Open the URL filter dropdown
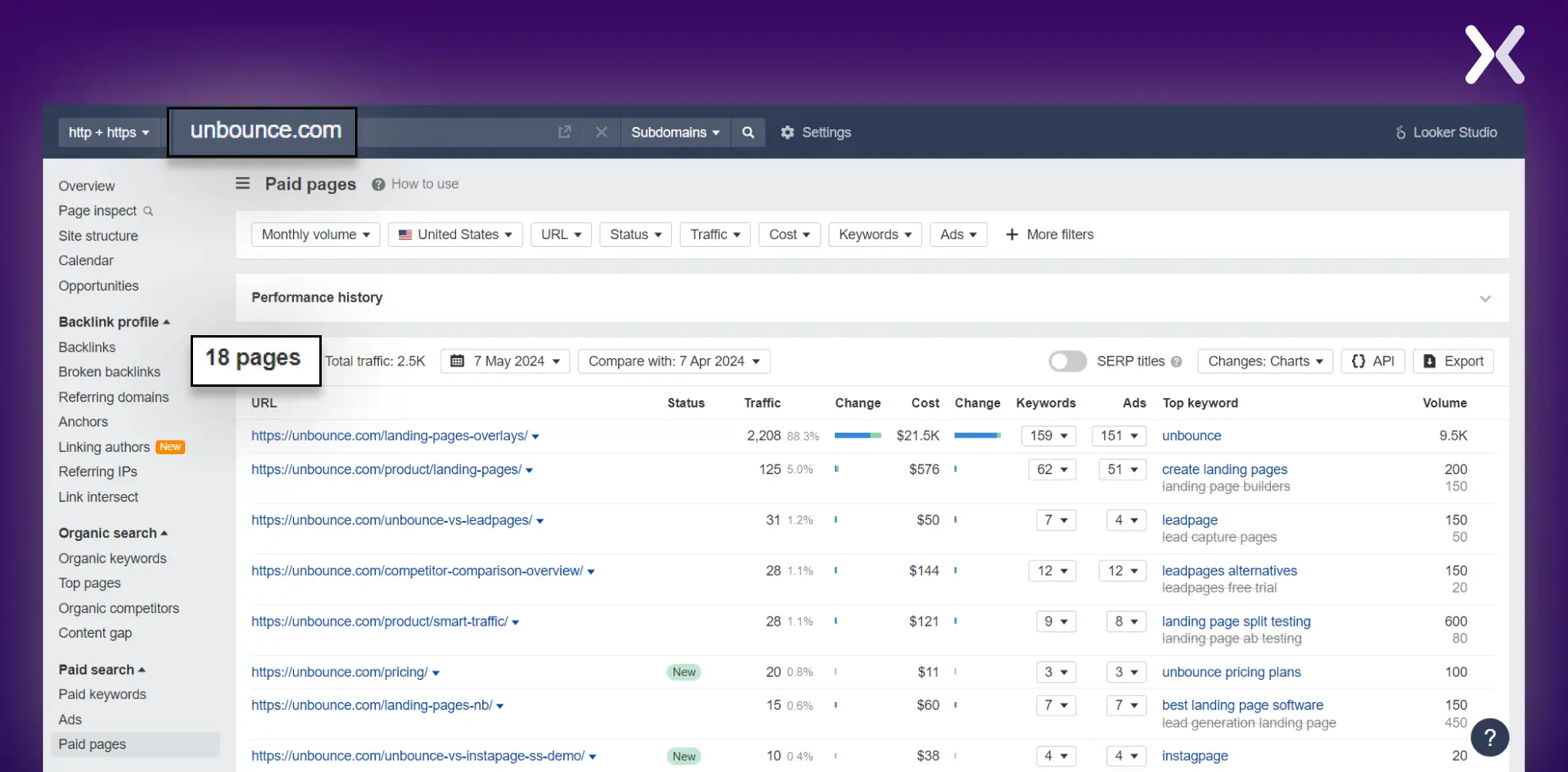Image resolution: width=1568 pixels, height=772 pixels. click(x=561, y=234)
